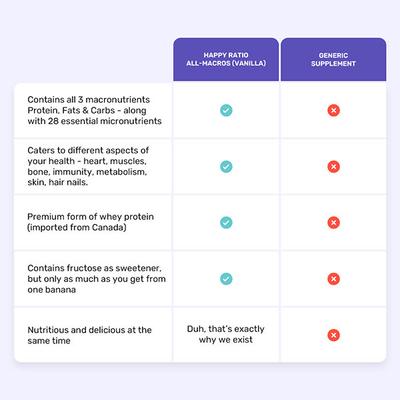Select the Happy Ratio All-Macros (Vanilla) column header
Viewport: 400px width, 400px height.
pyautogui.click(x=226, y=59)
